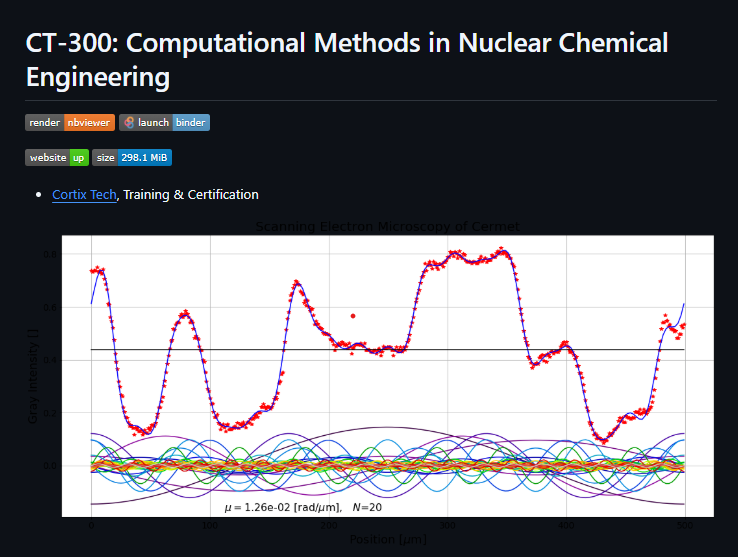Click the CT-300 page heading
This screenshot has height=557, width=738.
(347, 59)
